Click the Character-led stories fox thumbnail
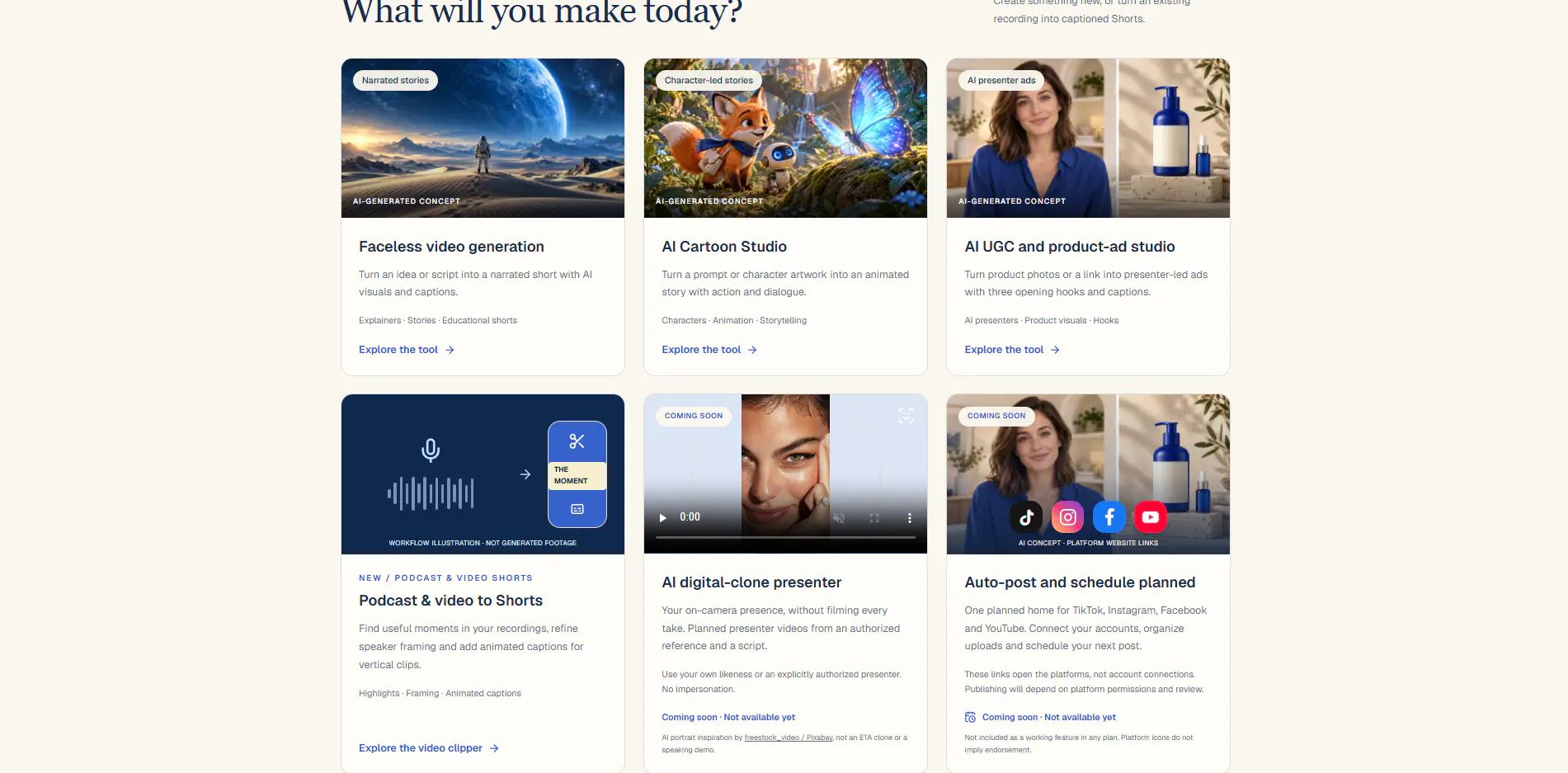Screen dimensions: 1568x773 pyautogui.click(x=785, y=139)
